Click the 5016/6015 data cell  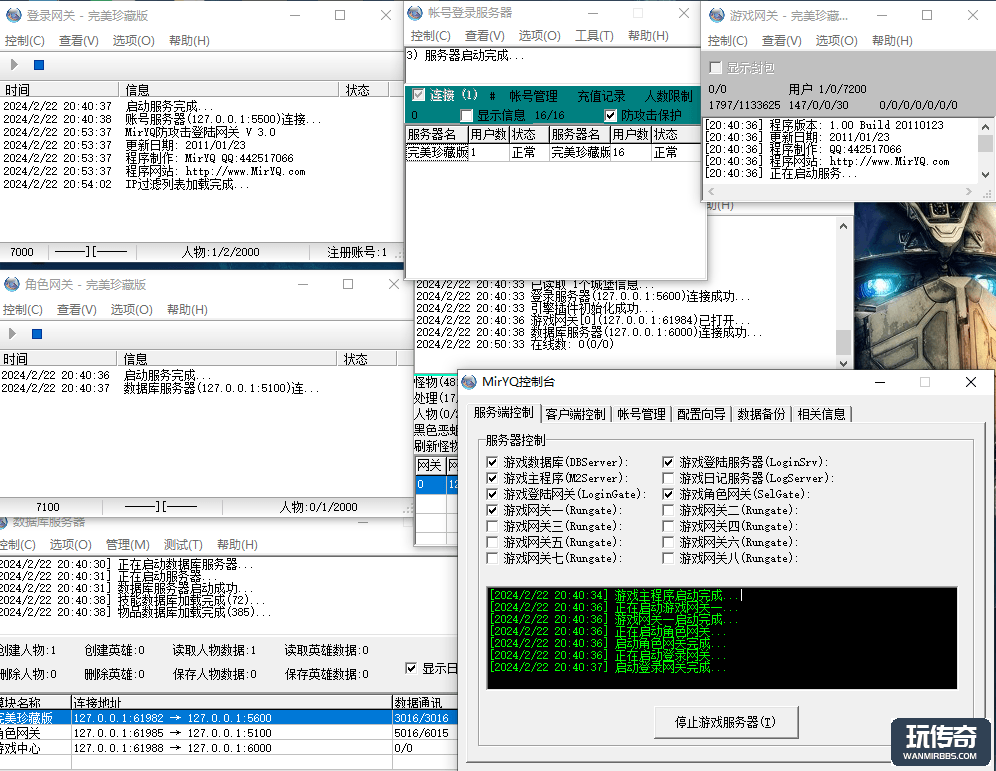coord(422,733)
